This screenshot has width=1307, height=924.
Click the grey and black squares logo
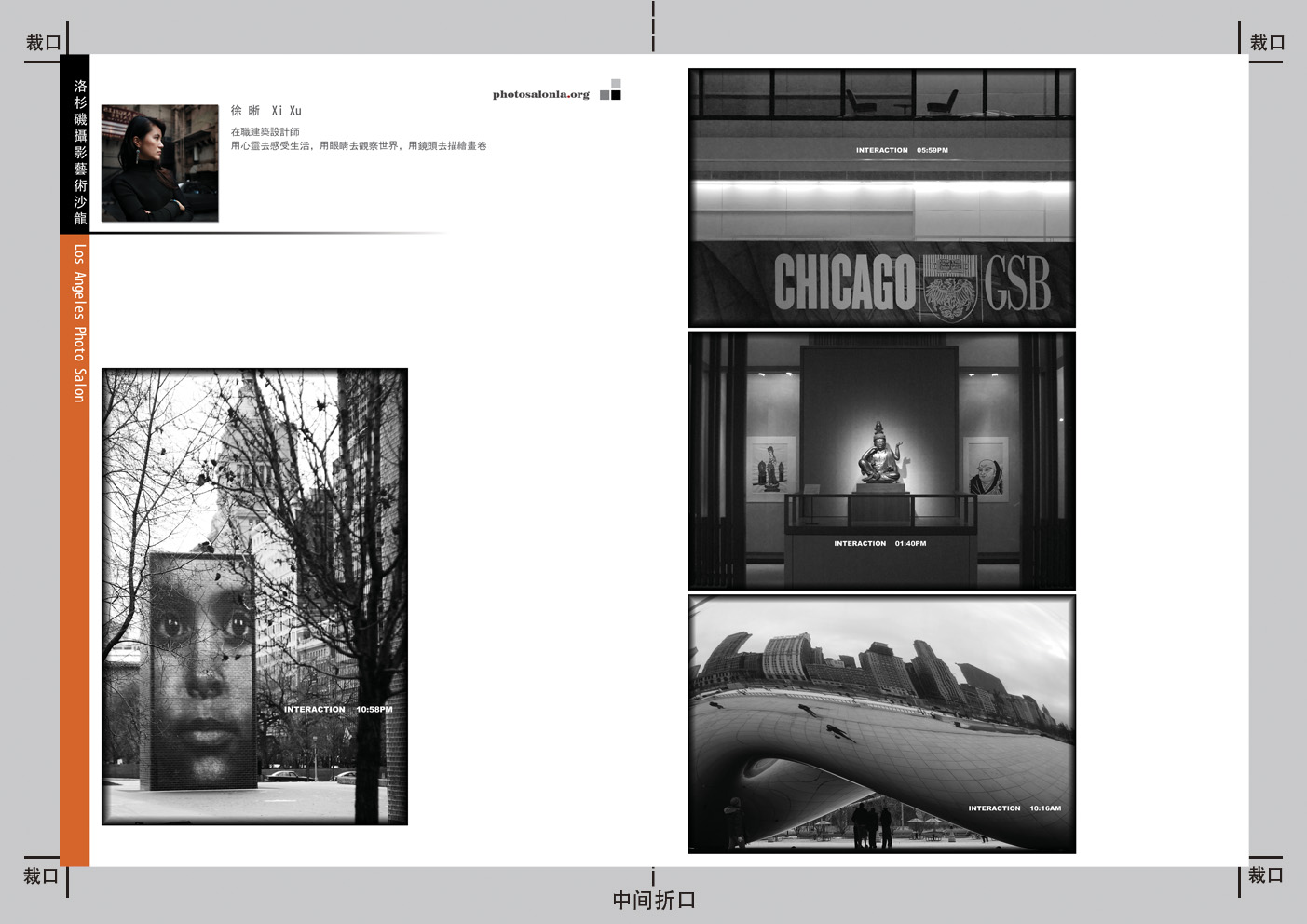(x=610, y=89)
